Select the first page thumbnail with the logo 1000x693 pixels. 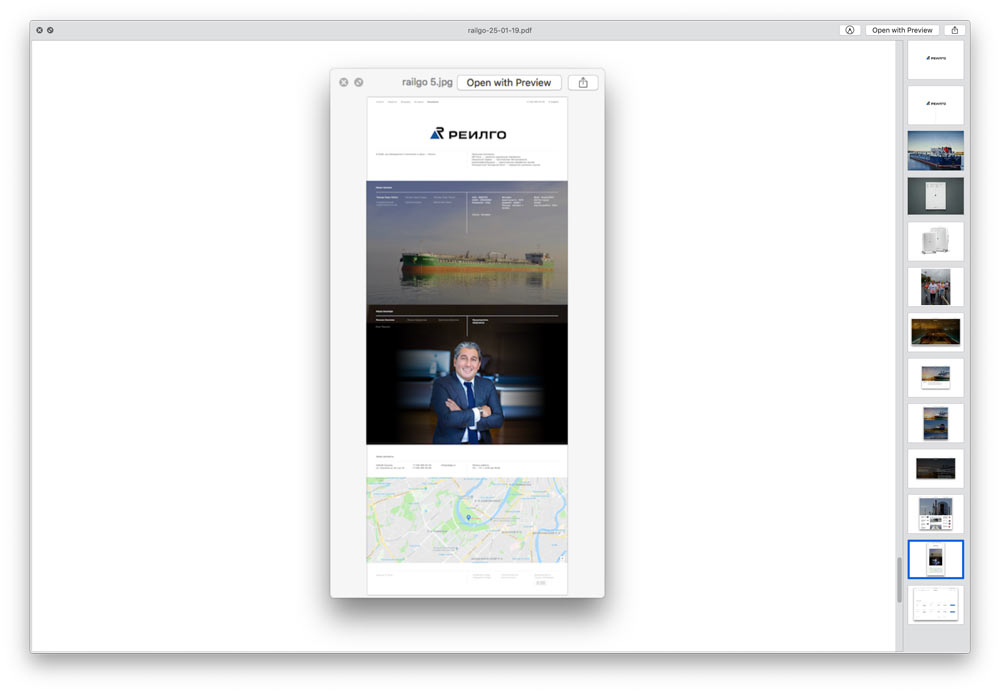pyautogui.click(x=935, y=60)
